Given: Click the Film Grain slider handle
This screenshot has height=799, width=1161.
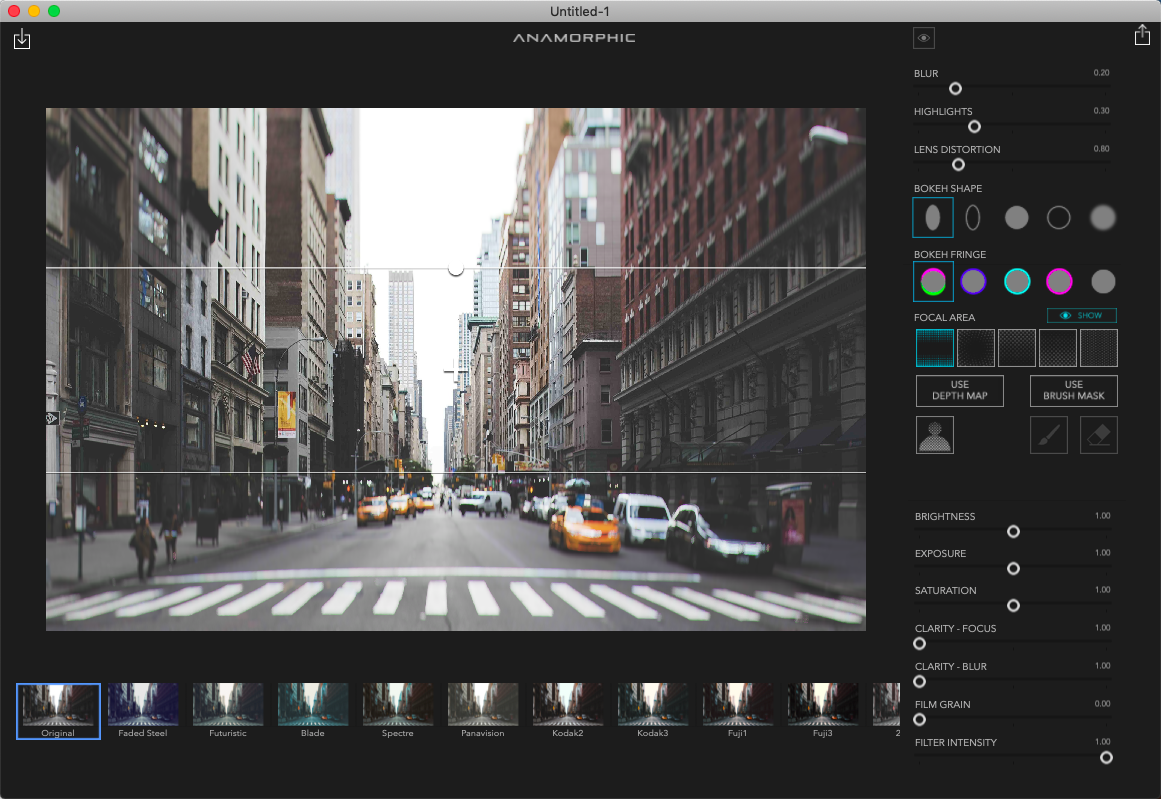Looking at the screenshot, I should (920, 719).
